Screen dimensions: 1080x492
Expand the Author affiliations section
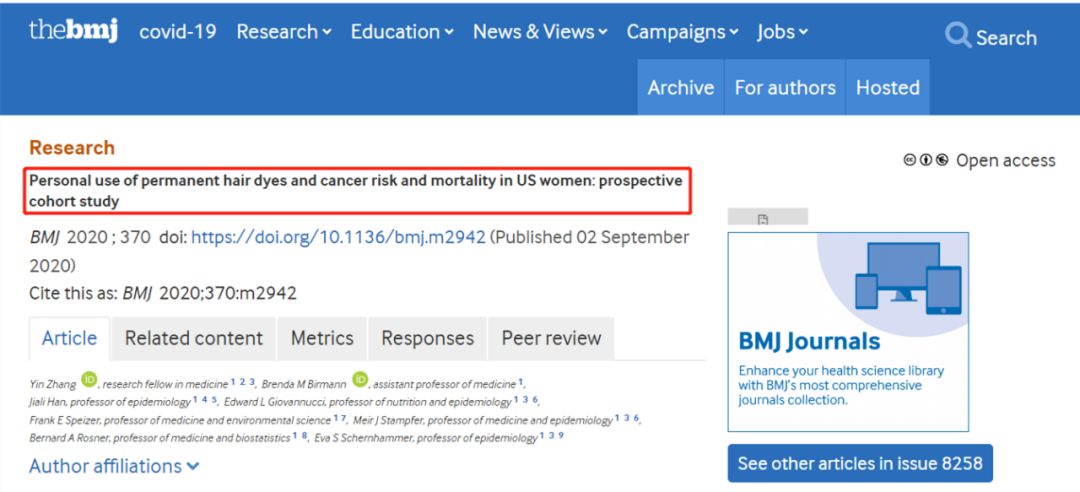point(114,466)
